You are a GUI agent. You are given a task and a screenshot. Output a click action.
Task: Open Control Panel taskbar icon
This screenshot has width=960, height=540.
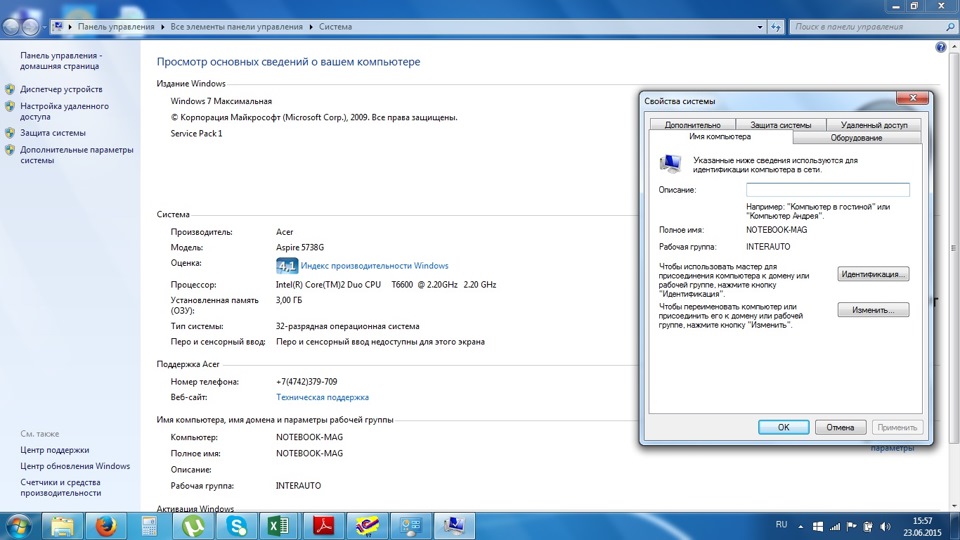411,527
